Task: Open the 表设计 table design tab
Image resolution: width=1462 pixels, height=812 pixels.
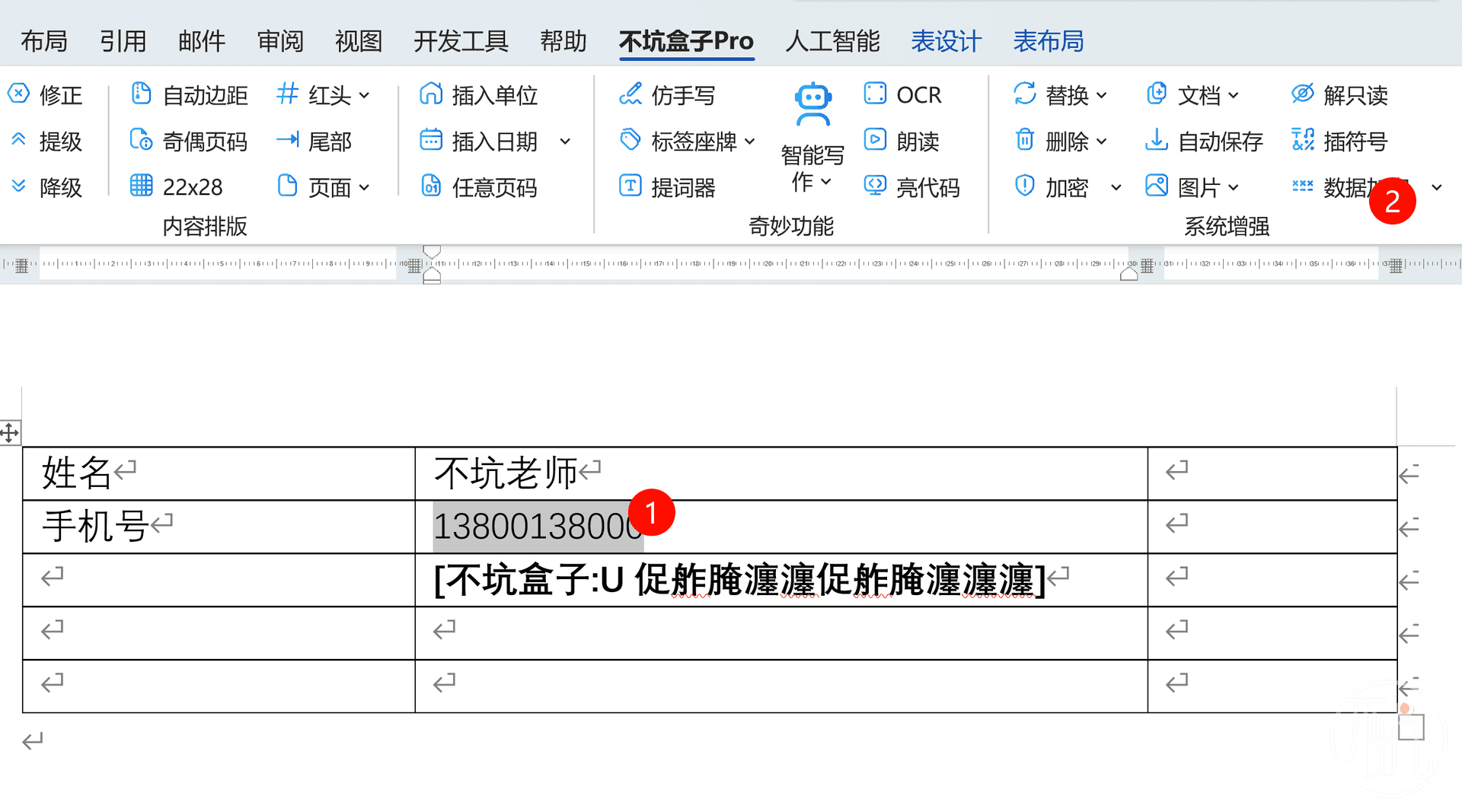Action: click(946, 41)
